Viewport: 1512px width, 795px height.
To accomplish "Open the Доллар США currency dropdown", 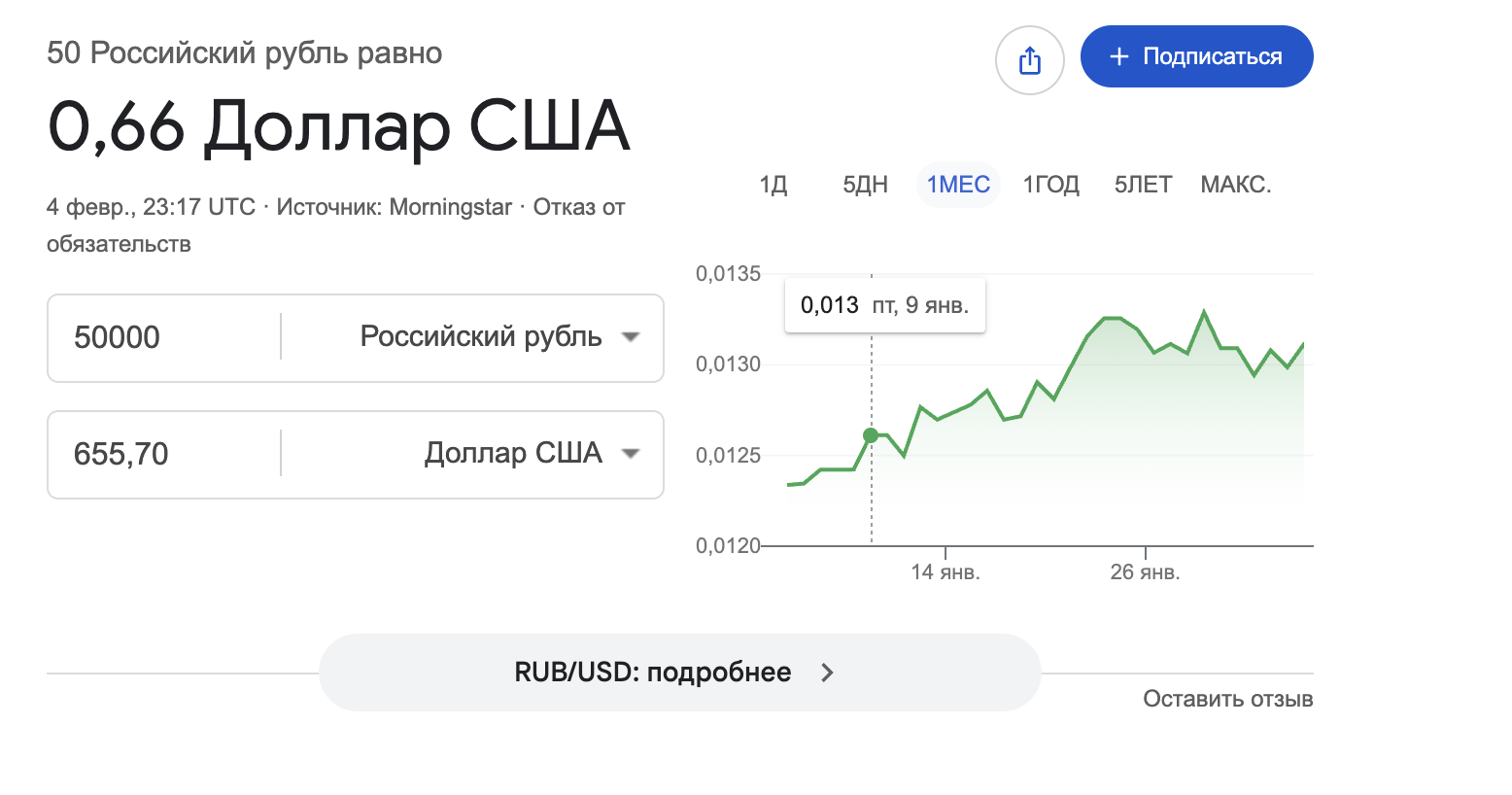I will coord(630,454).
